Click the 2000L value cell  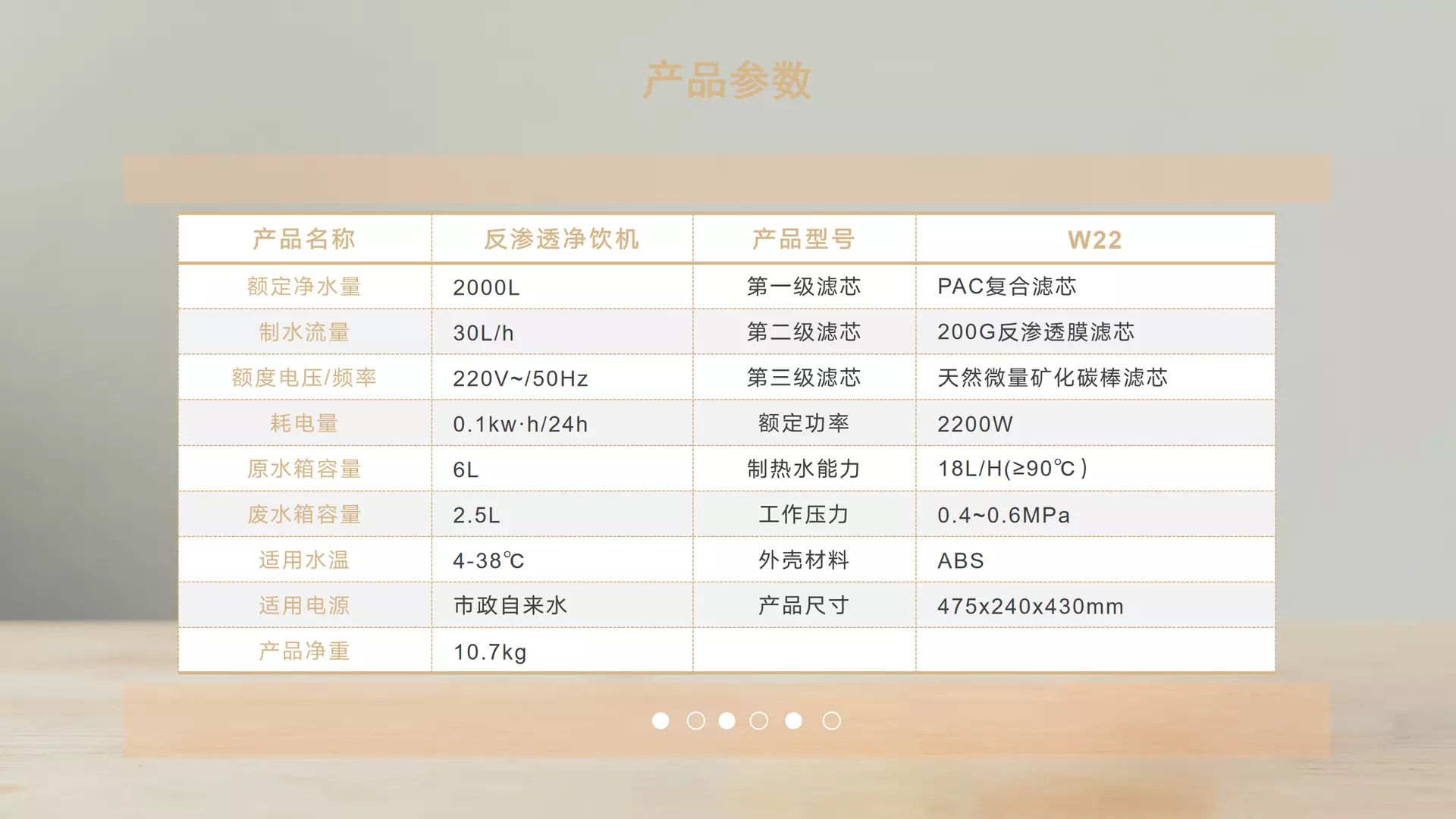[486, 287]
